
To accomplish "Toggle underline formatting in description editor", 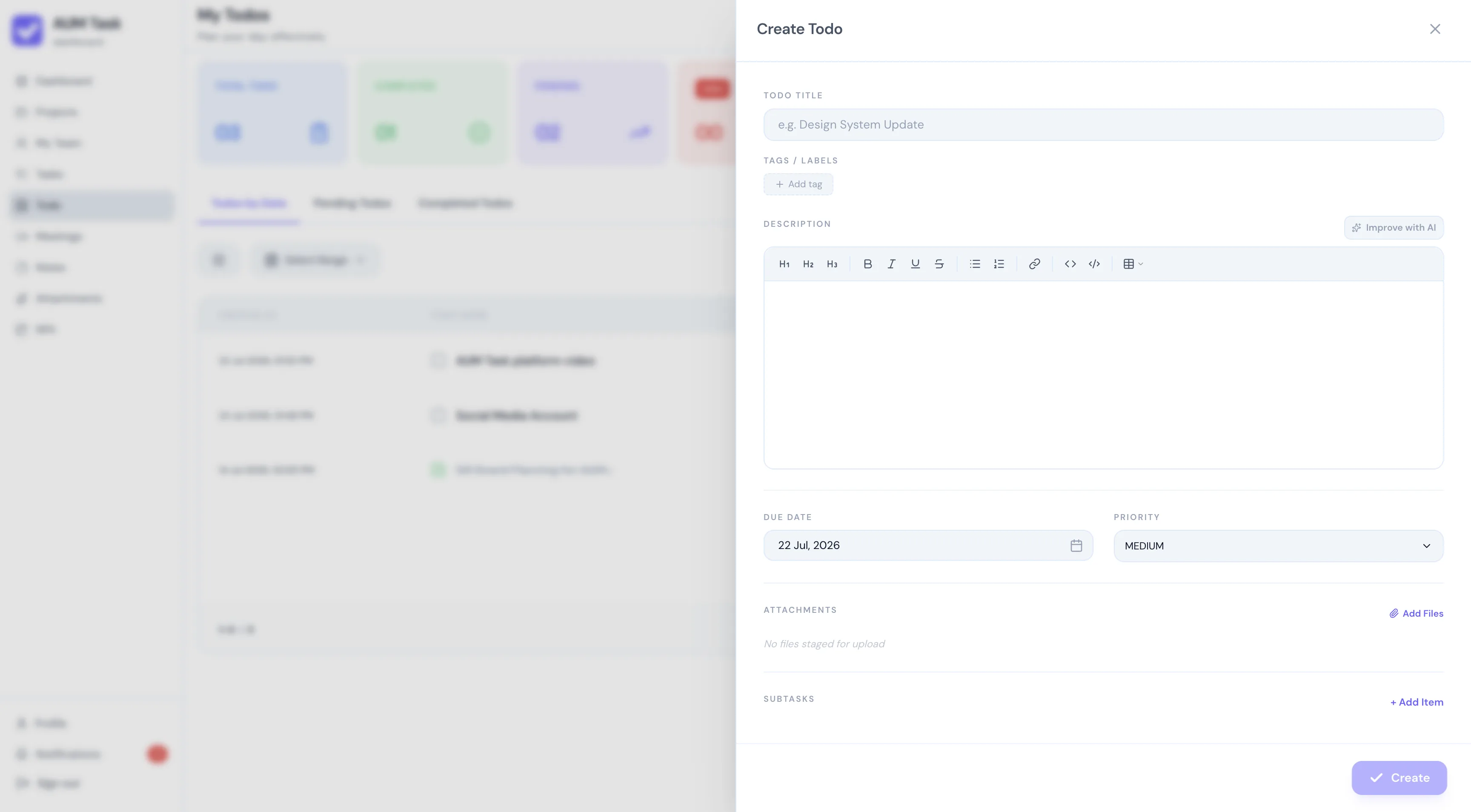I will [x=916, y=264].
